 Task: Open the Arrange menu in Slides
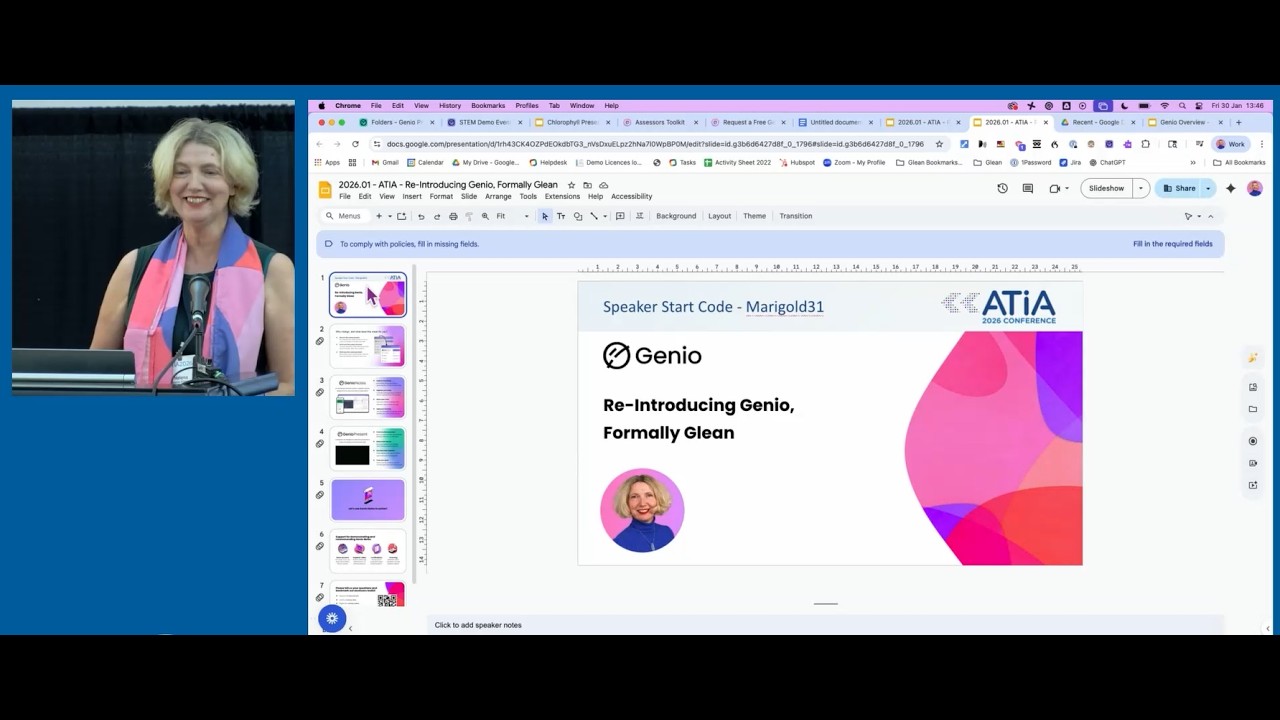498,196
